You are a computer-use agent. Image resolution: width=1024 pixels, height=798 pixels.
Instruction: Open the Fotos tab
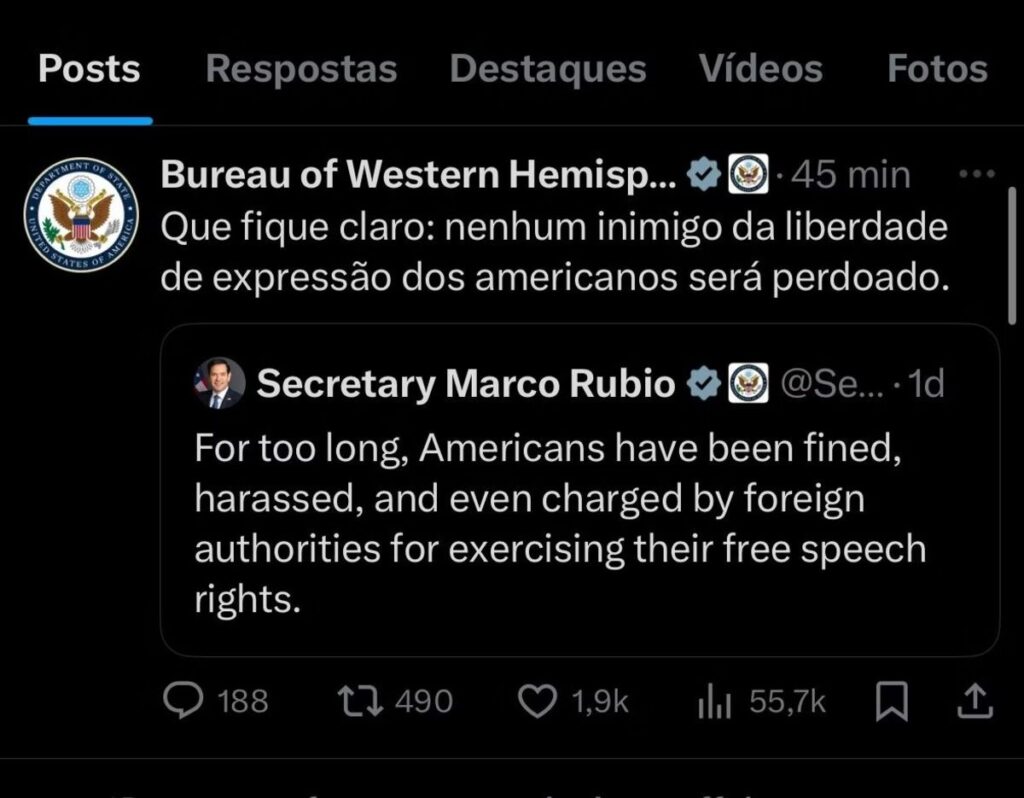click(x=937, y=69)
